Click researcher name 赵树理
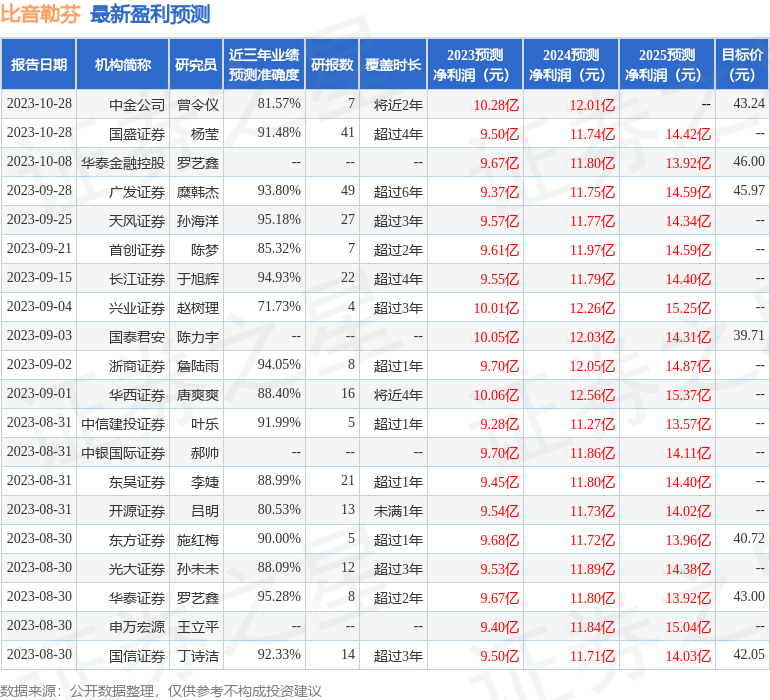Viewport: 770px width, 700px height. (197, 308)
